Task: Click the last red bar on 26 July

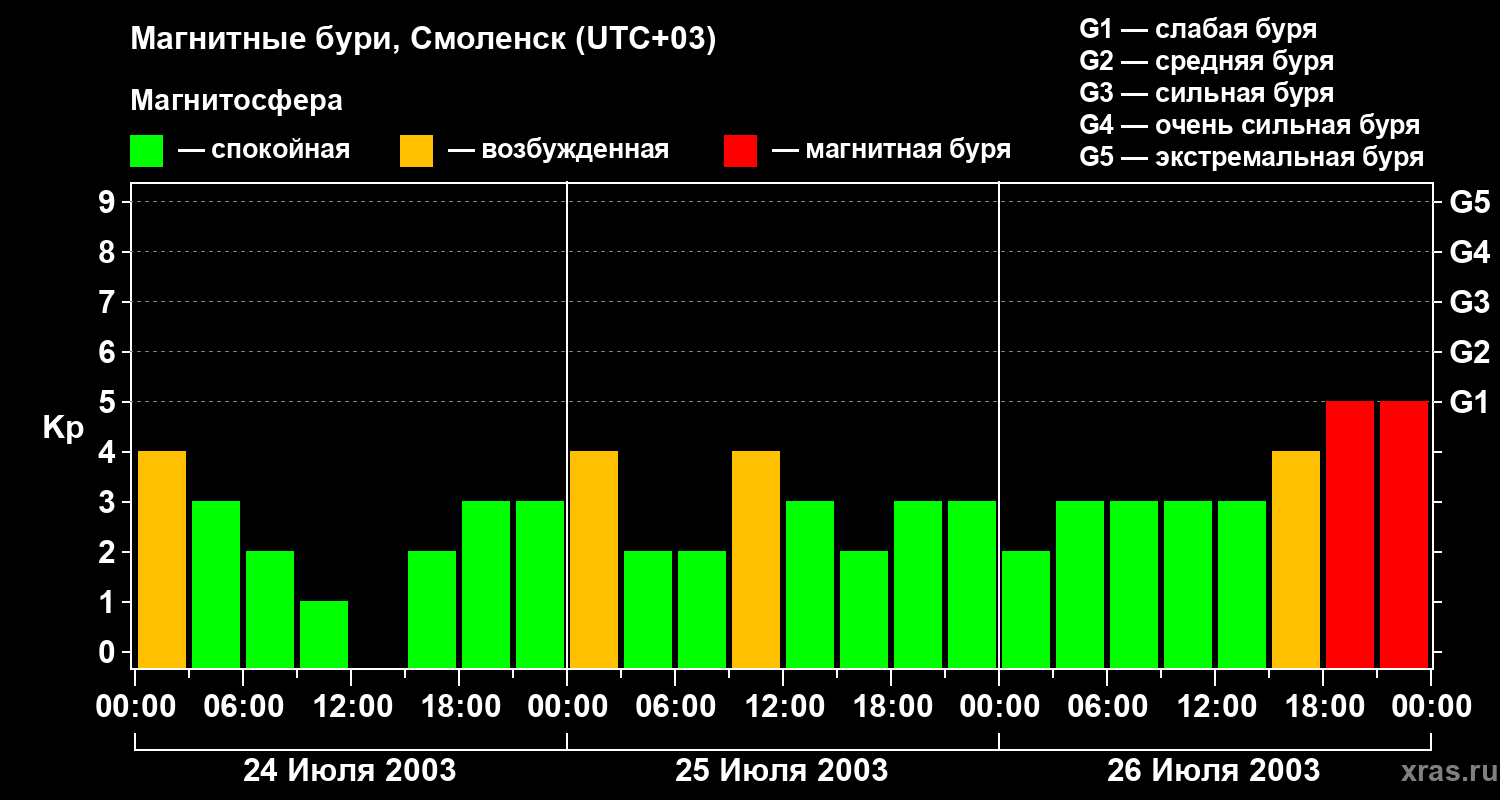Action: pos(1404,534)
